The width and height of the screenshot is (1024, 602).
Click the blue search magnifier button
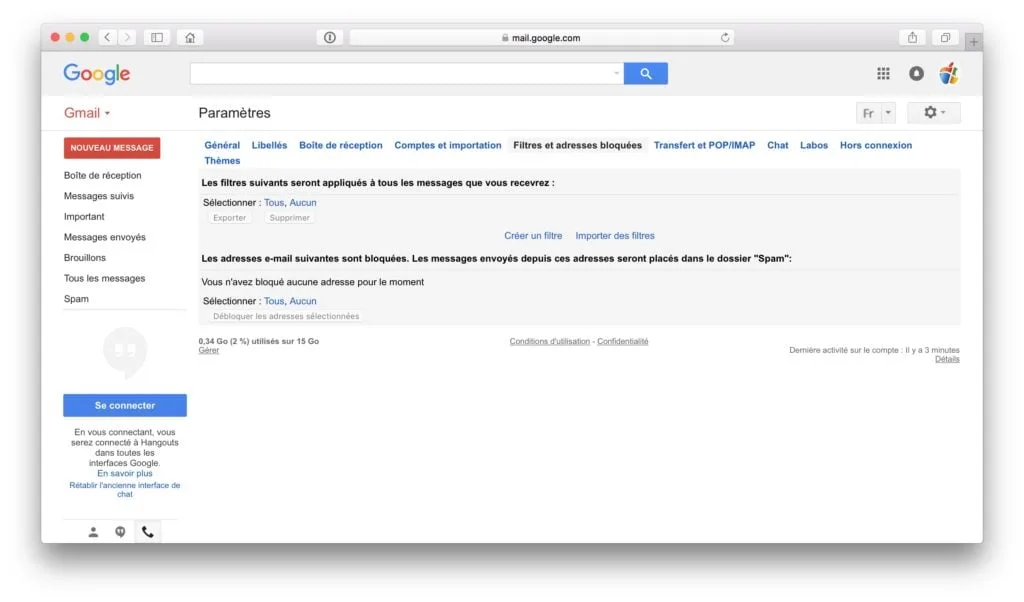[x=645, y=73]
